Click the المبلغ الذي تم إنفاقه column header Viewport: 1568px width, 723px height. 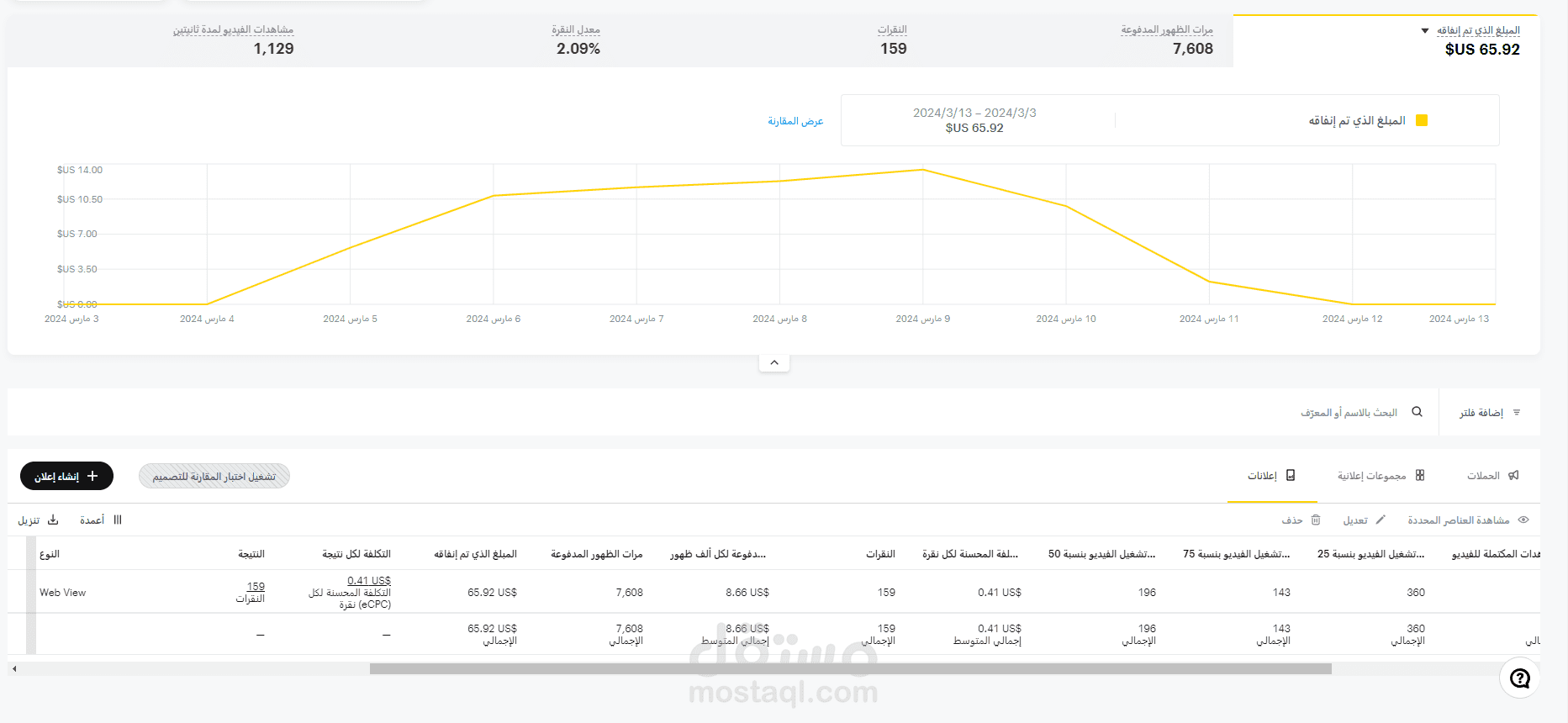coord(475,554)
